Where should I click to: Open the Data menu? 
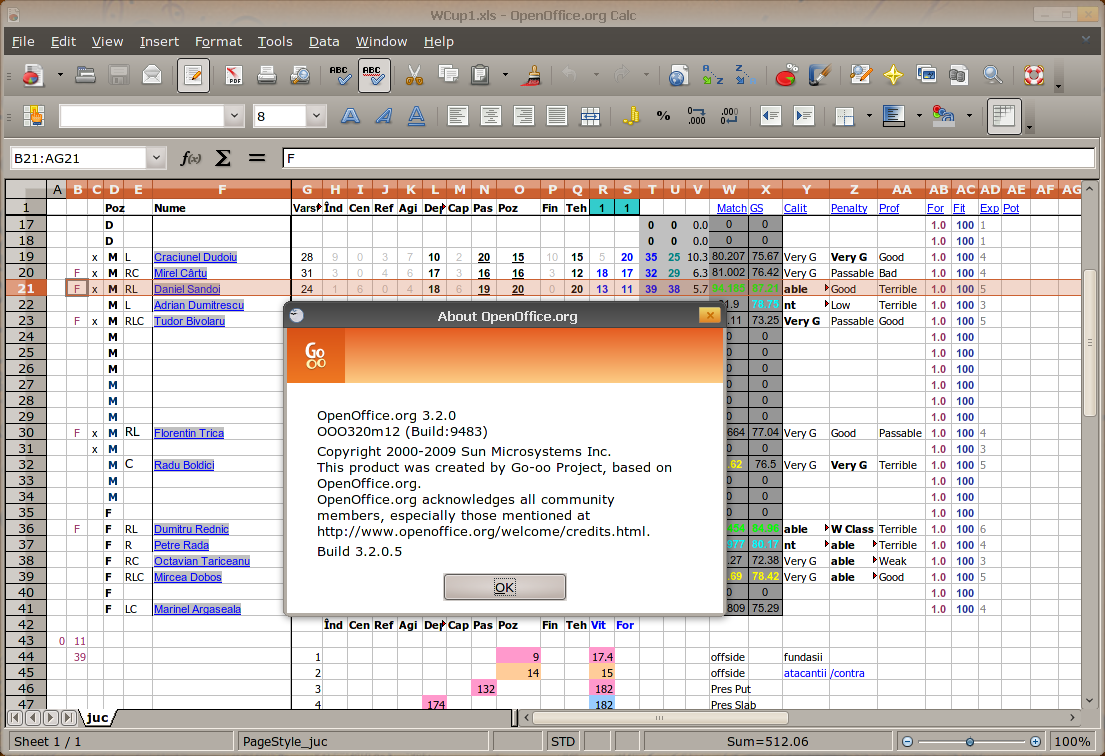click(324, 41)
